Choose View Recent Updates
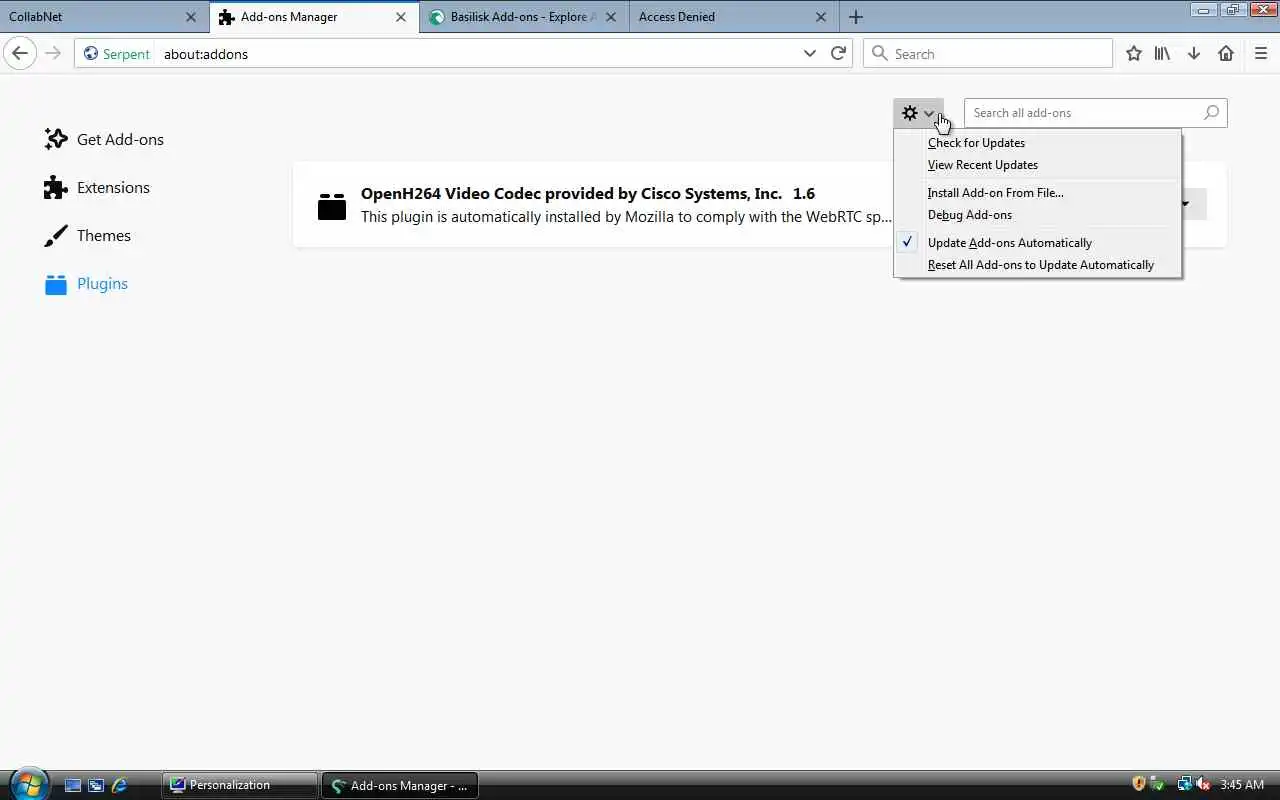Viewport: 1280px width, 800px height. click(x=1038, y=165)
